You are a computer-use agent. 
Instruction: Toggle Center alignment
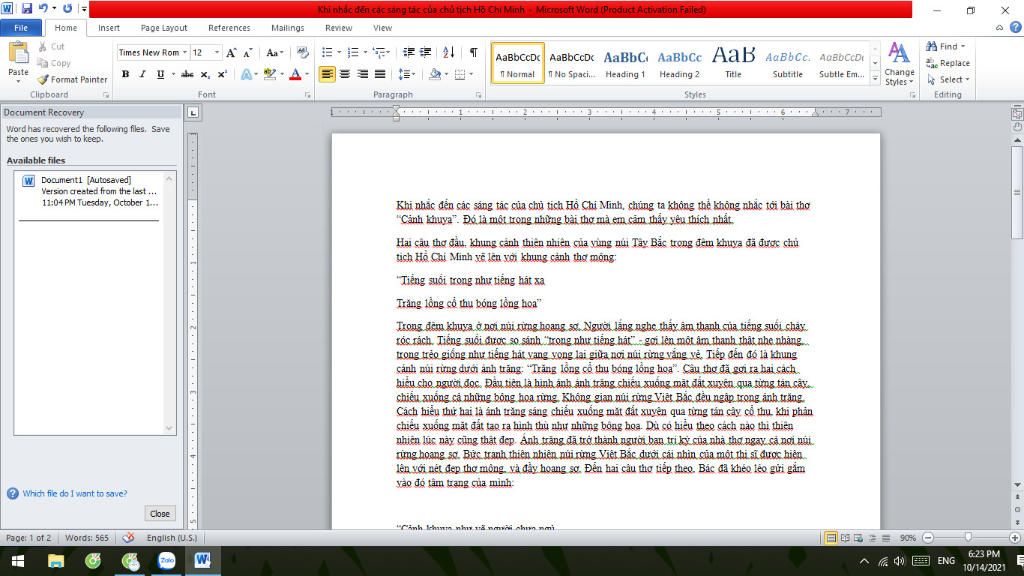point(345,74)
